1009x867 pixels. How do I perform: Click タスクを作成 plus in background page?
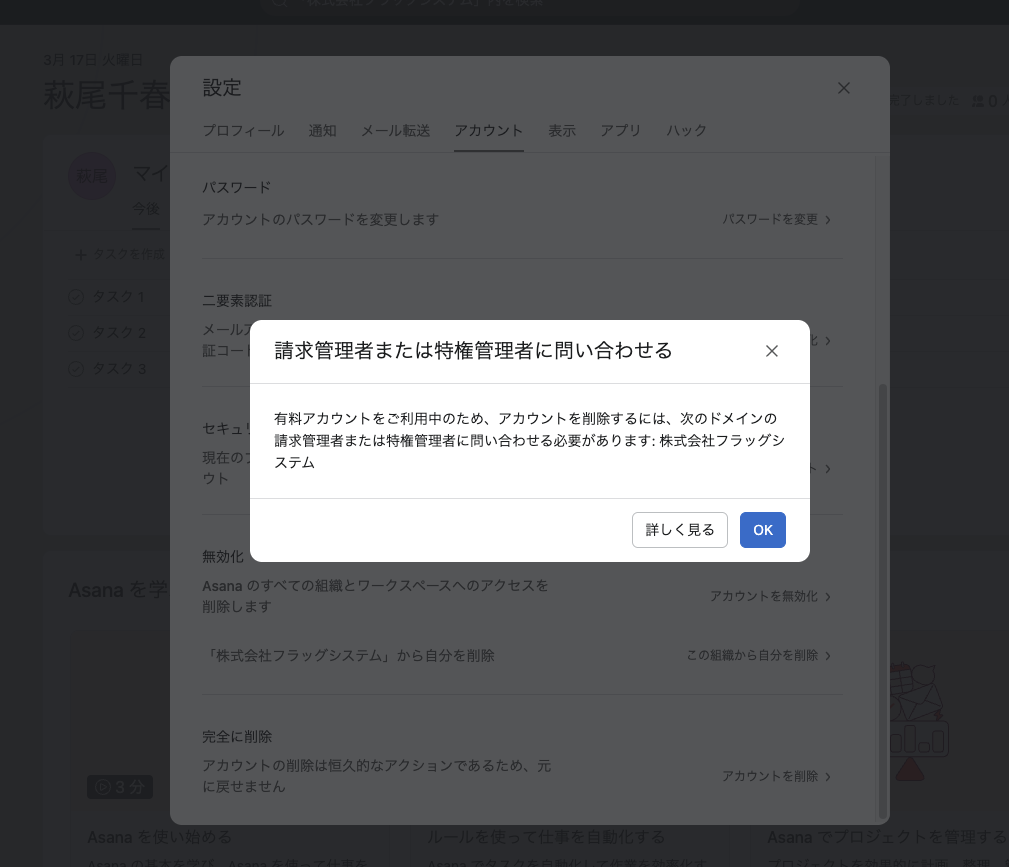pyautogui.click(x=80, y=256)
